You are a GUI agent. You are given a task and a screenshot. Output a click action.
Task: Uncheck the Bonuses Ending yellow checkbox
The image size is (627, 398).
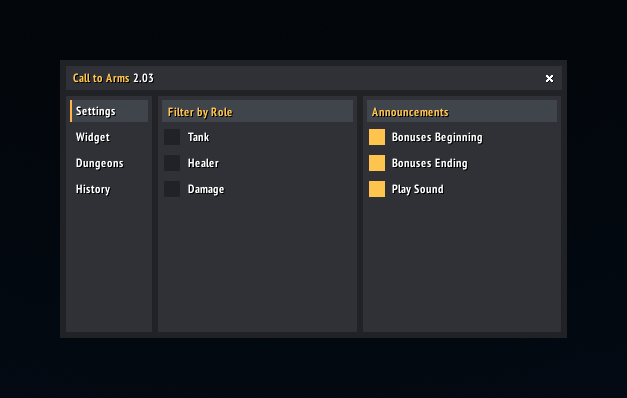pos(377,163)
